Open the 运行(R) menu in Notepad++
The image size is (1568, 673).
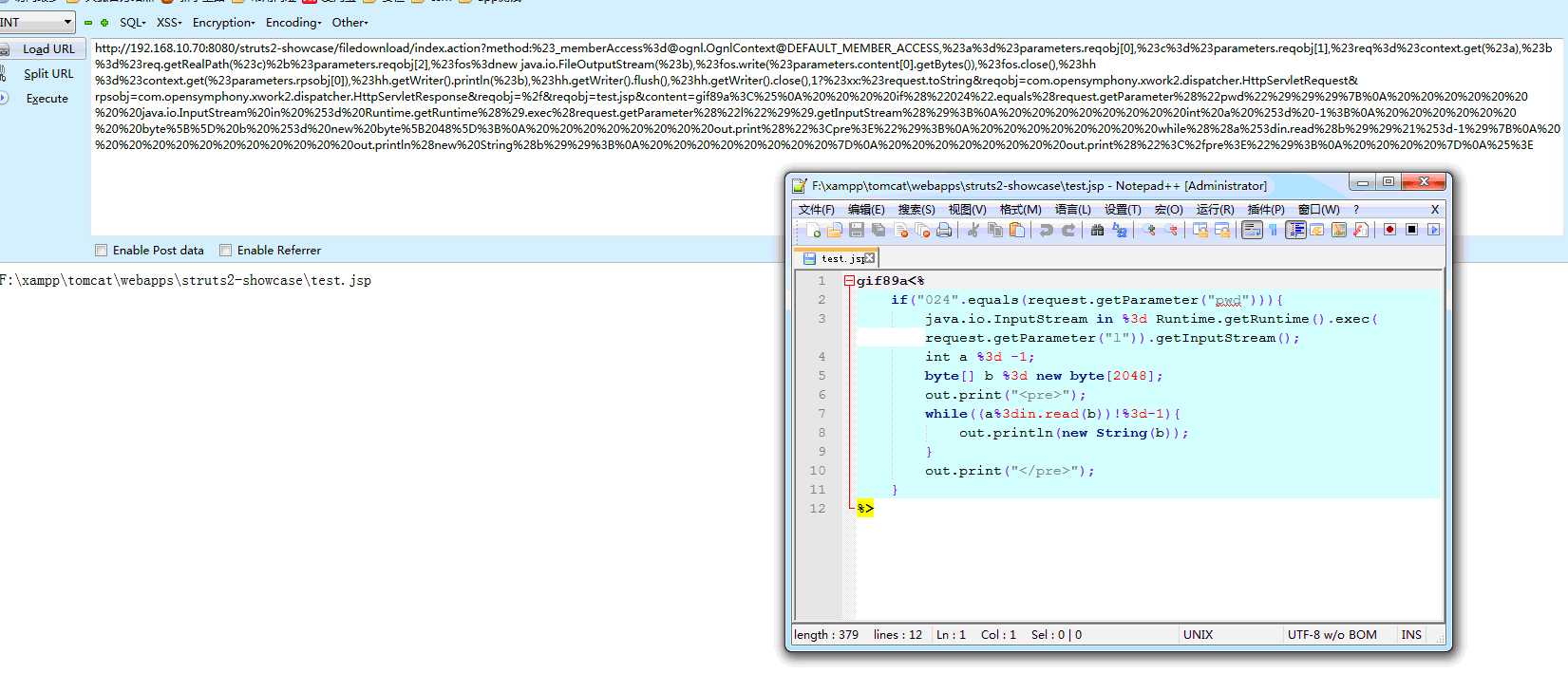(x=1216, y=210)
